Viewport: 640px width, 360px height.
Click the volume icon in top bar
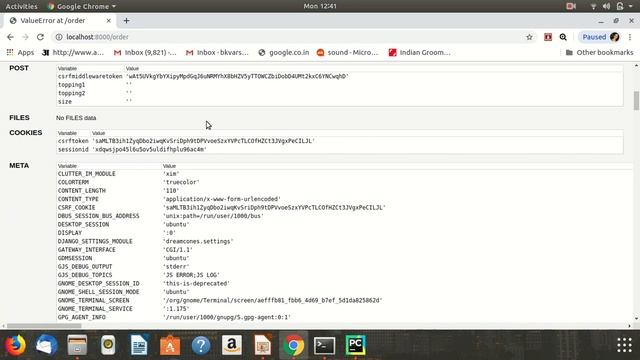pyautogui.click(x=606, y=6)
